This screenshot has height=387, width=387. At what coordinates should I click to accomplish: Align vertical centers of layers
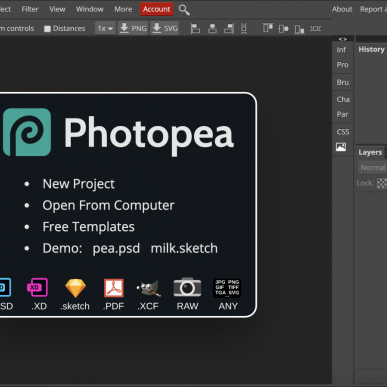pyautogui.click(x=283, y=29)
